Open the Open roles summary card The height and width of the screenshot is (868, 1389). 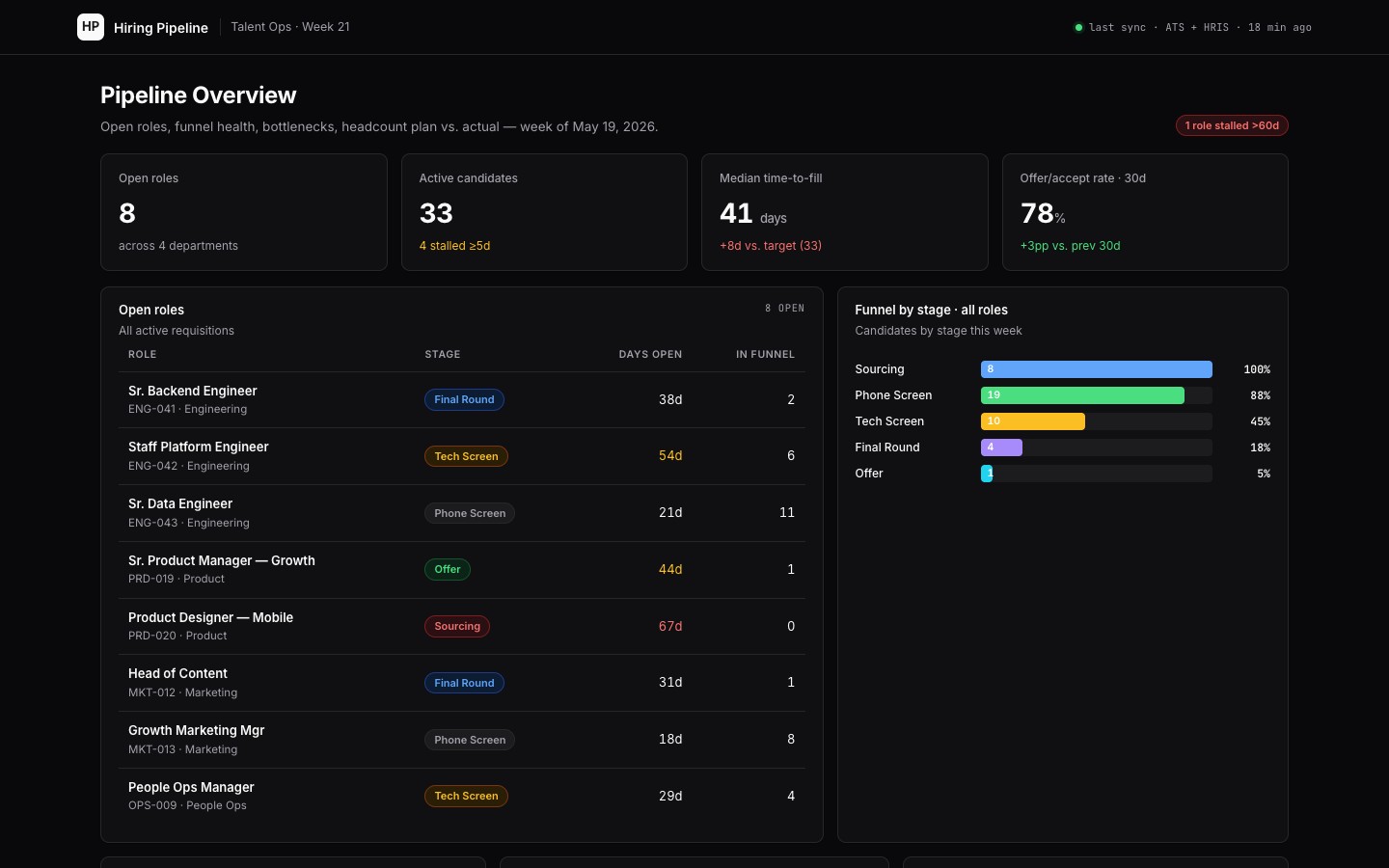(x=244, y=212)
